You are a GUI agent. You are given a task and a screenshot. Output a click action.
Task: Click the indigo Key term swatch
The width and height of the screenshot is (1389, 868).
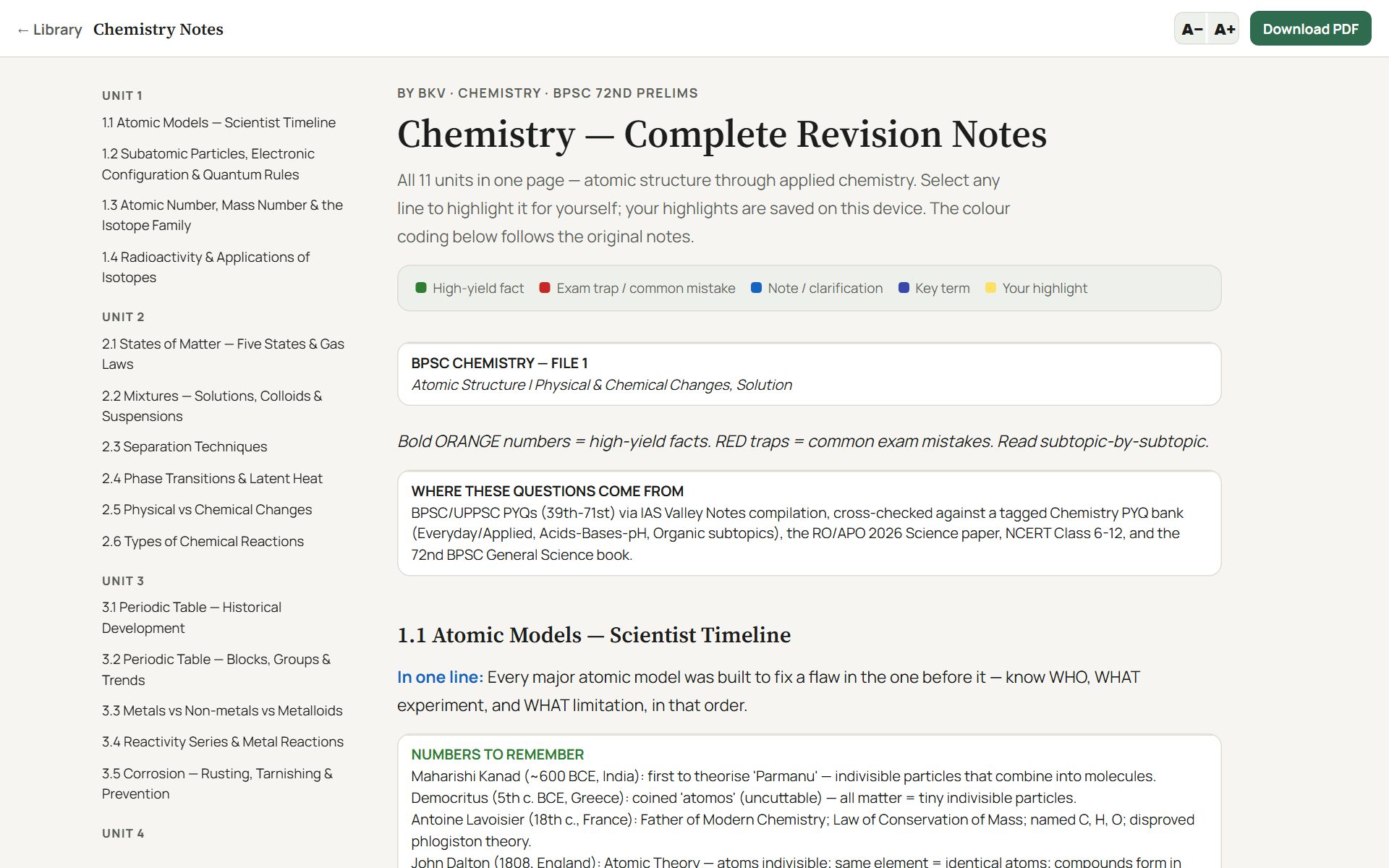(904, 288)
